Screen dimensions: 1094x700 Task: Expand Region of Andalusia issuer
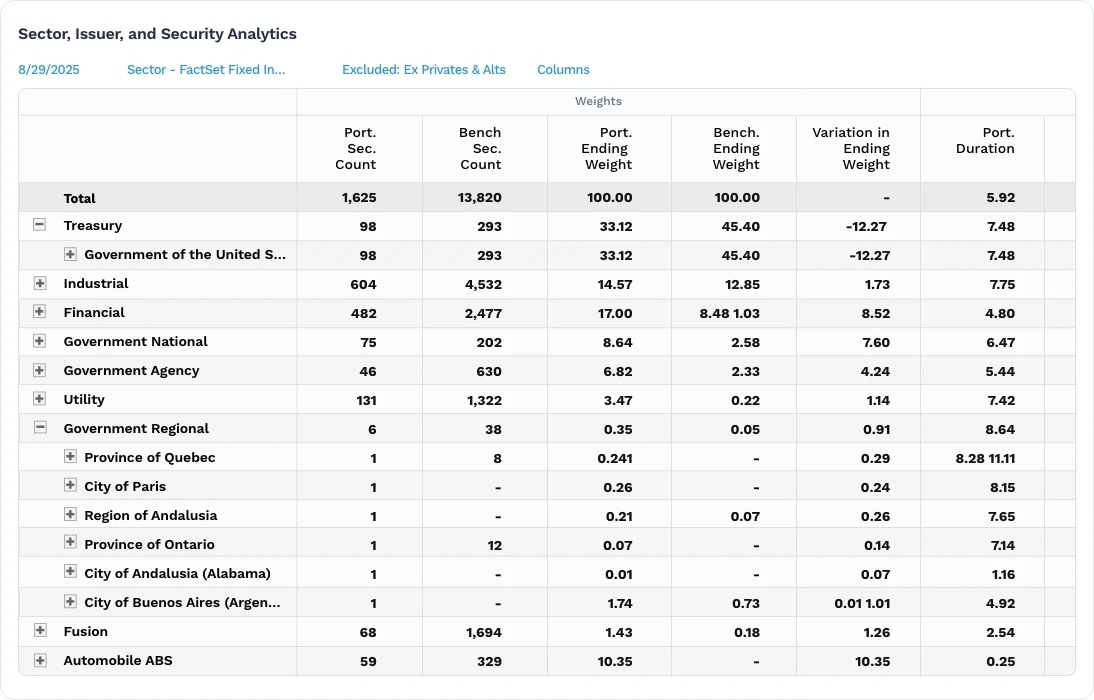[x=70, y=514]
